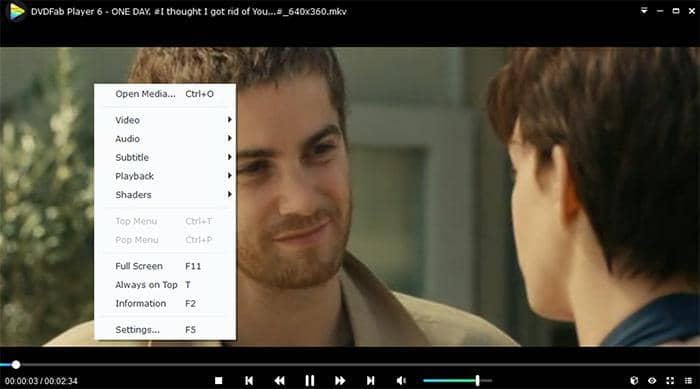Click the shield icon in bottom bar

[634, 381]
